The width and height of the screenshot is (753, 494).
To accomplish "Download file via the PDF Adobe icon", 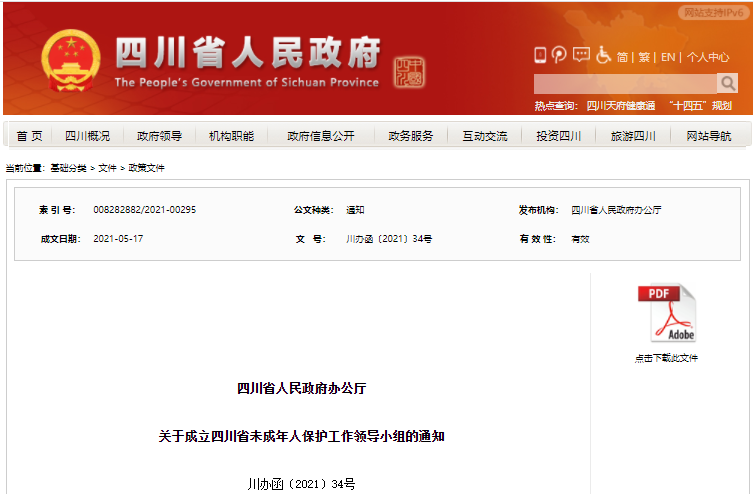I will click(x=666, y=314).
